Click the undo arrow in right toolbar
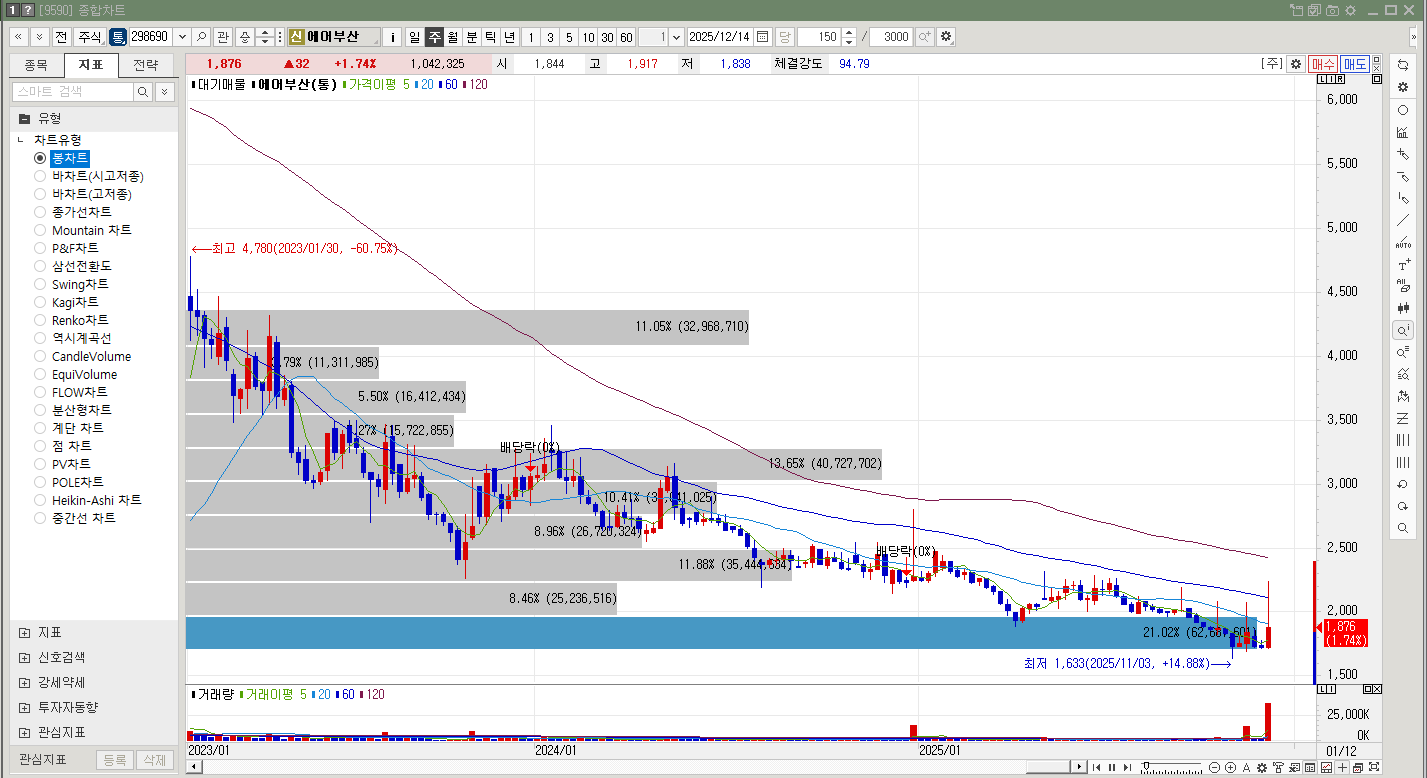 click(x=1403, y=484)
